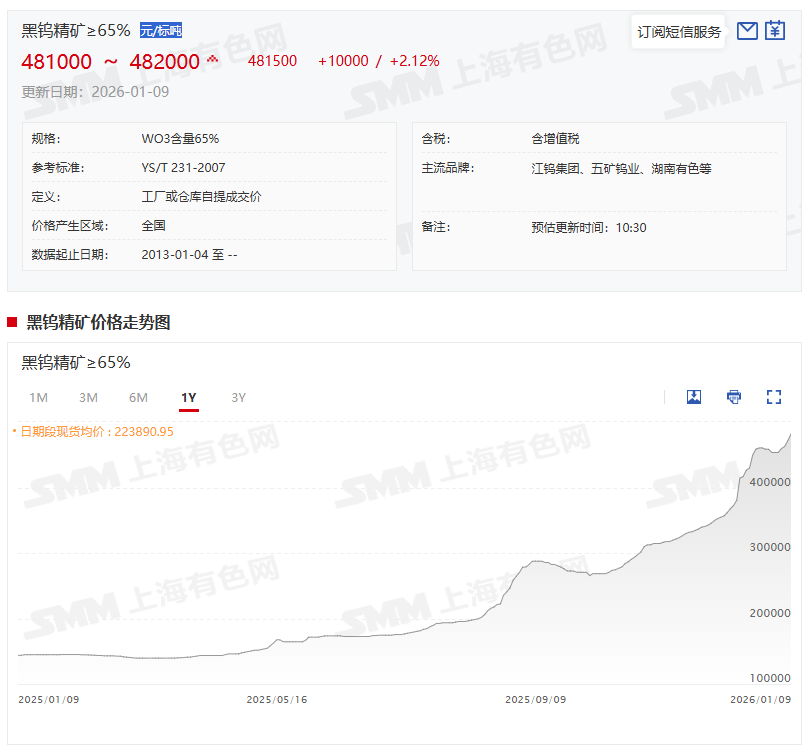Click the 2025/05/16 date on the chart axis
The image size is (805, 753).
pyautogui.click(x=276, y=699)
